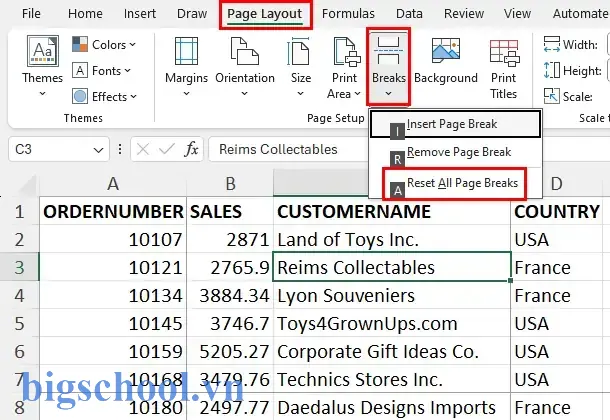
Task: Click the Scale icon
Action: 552,96
